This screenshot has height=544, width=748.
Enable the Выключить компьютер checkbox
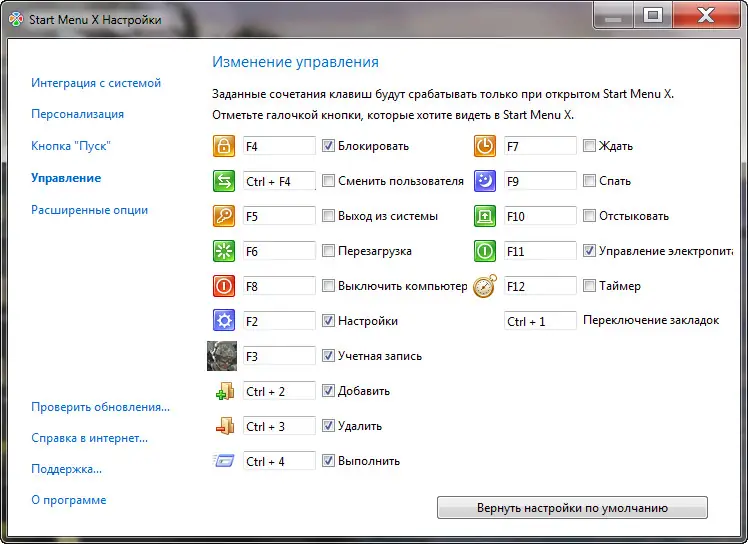coord(328,286)
